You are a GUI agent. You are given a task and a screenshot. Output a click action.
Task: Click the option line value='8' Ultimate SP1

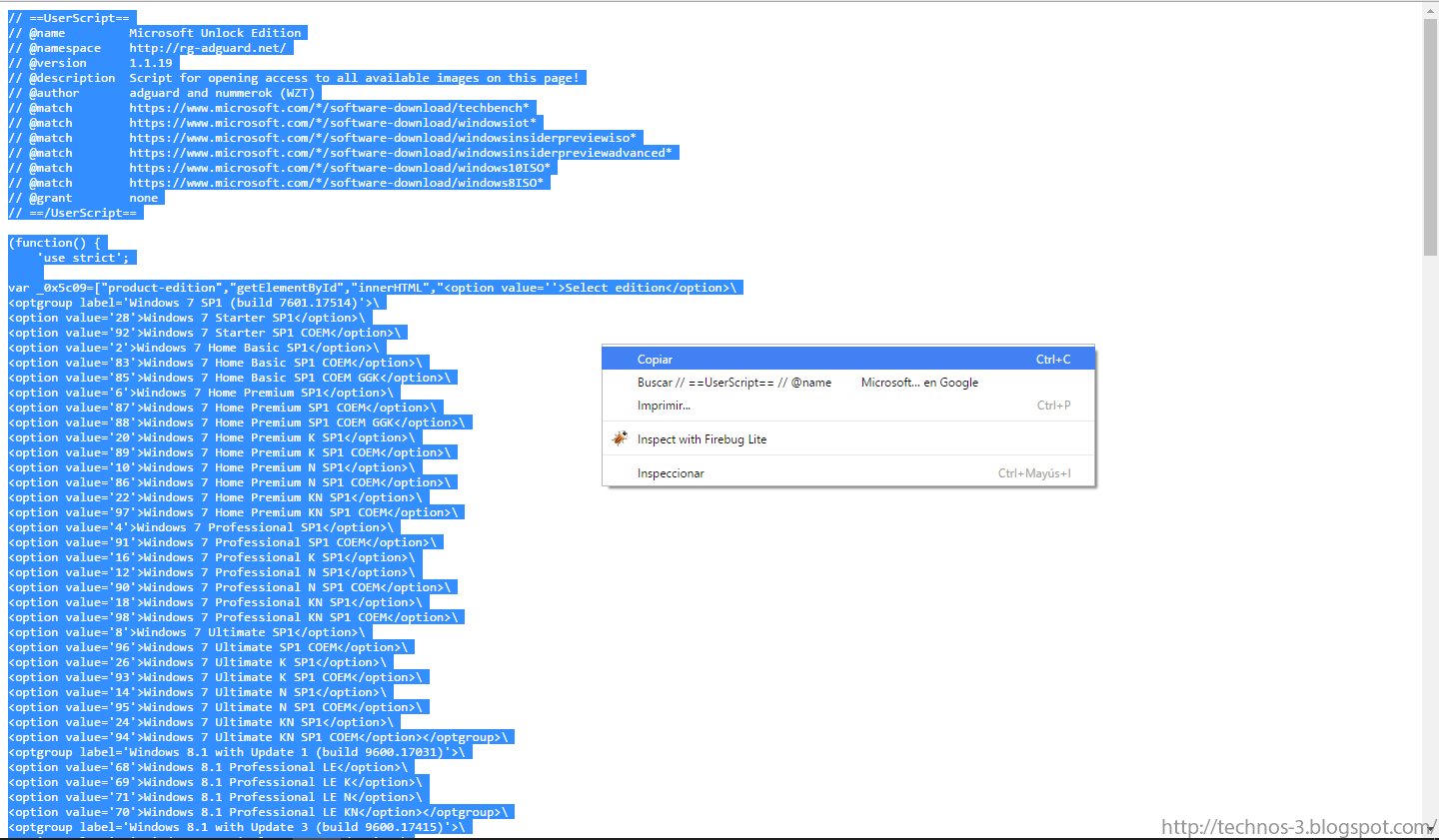187,632
